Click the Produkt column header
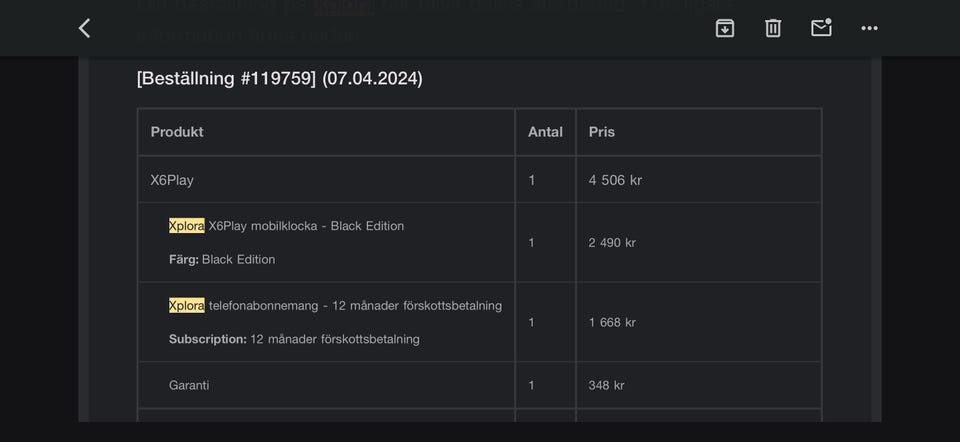Viewport: 960px width, 442px height. coord(177,132)
